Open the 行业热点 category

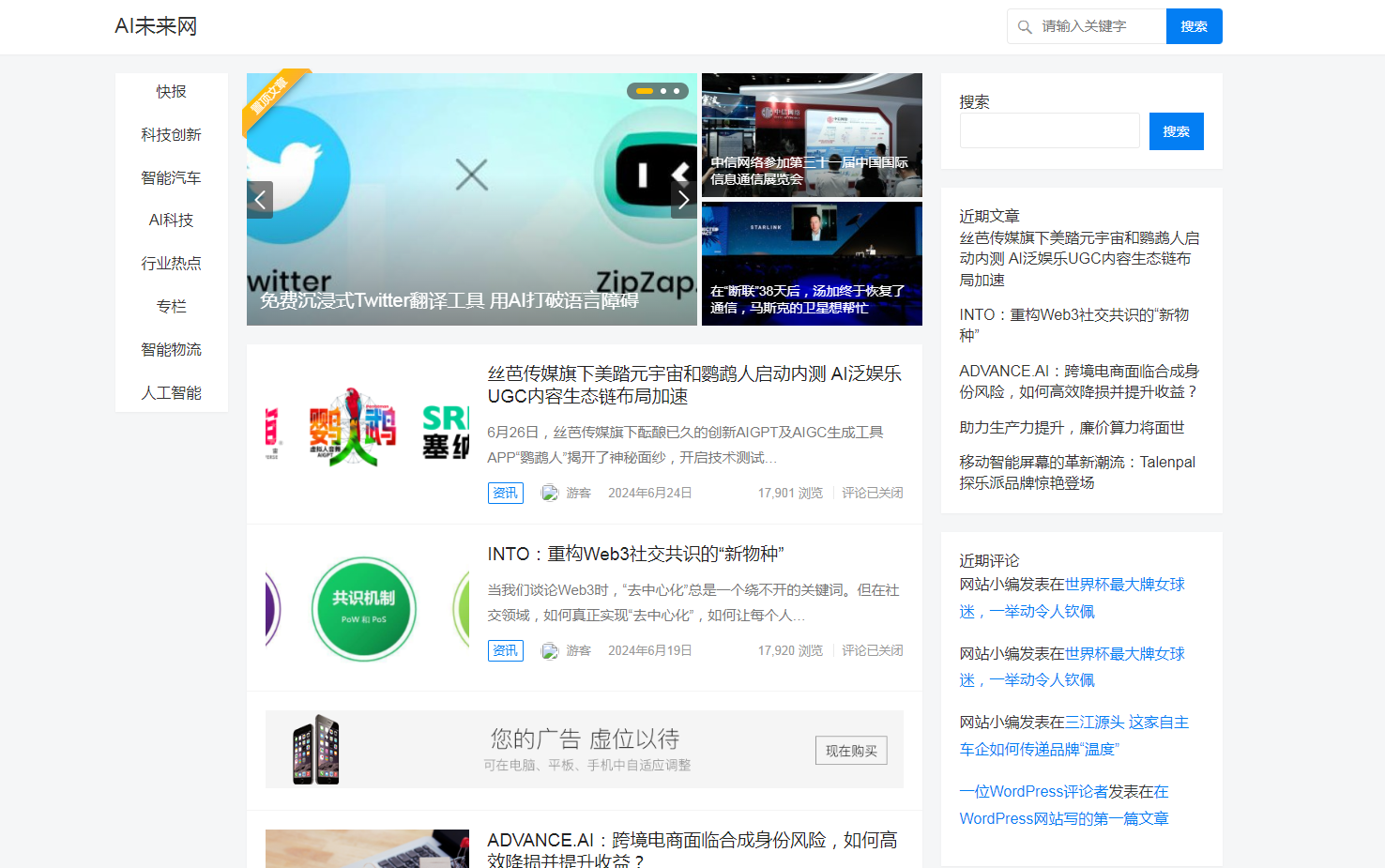pyautogui.click(x=172, y=264)
